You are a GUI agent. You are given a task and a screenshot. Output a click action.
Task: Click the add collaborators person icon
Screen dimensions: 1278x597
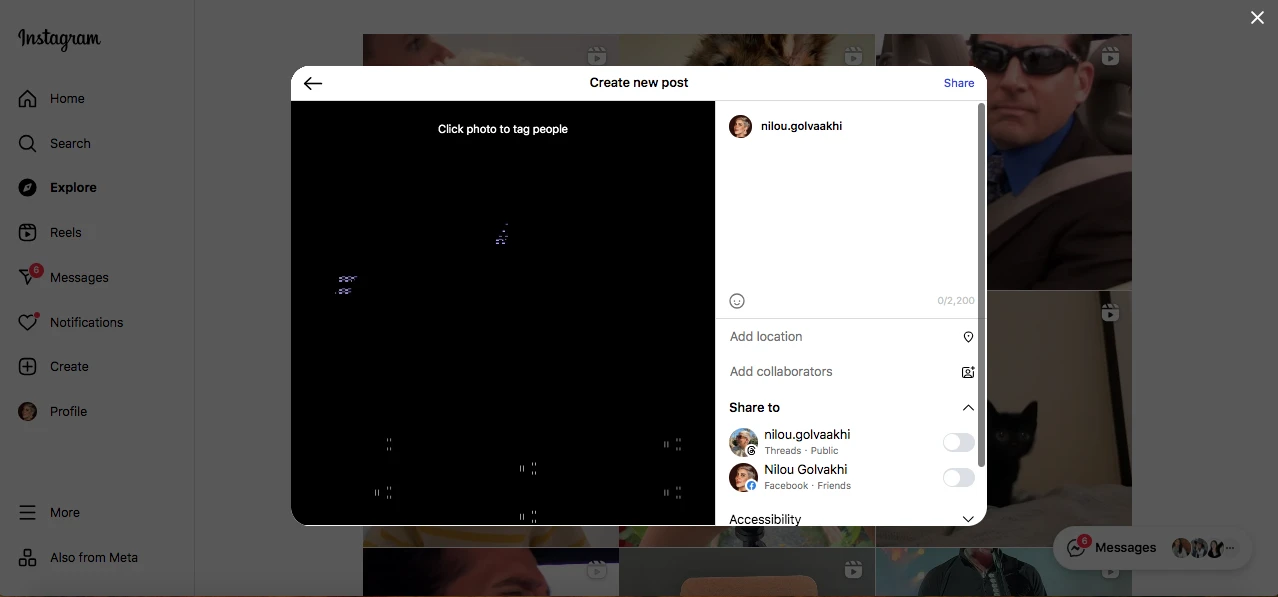pyautogui.click(x=968, y=372)
